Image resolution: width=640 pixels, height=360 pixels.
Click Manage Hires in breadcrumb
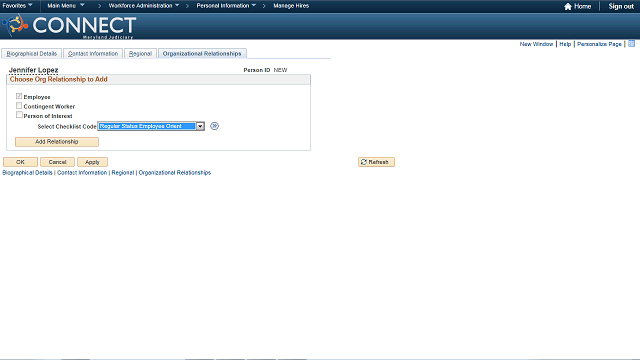pyautogui.click(x=291, y=6)
